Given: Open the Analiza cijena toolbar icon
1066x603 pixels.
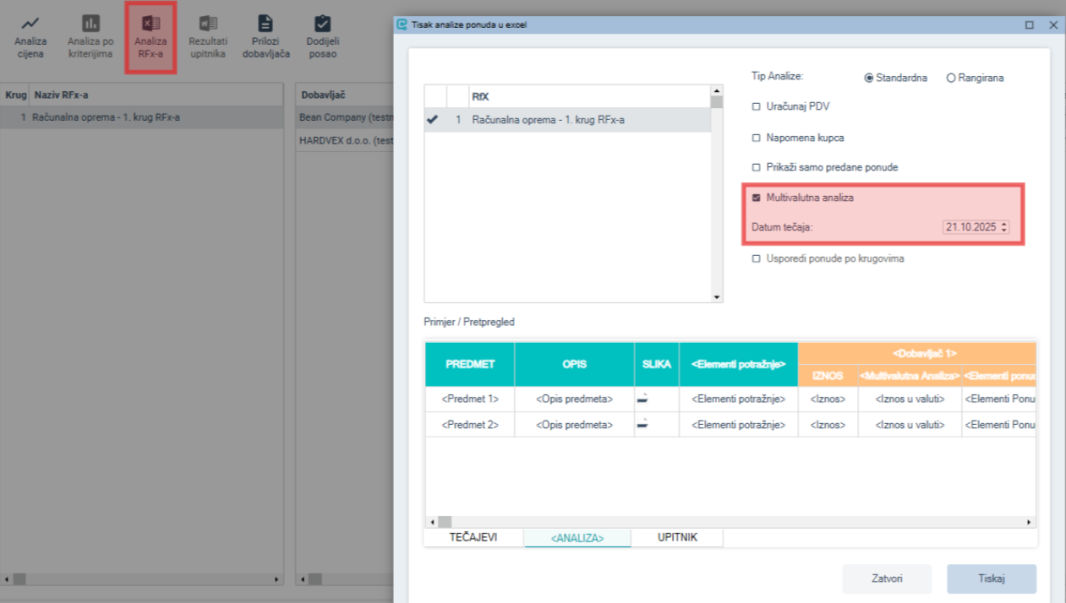Looking at the screenshot, I should click(x=30, y=23).
